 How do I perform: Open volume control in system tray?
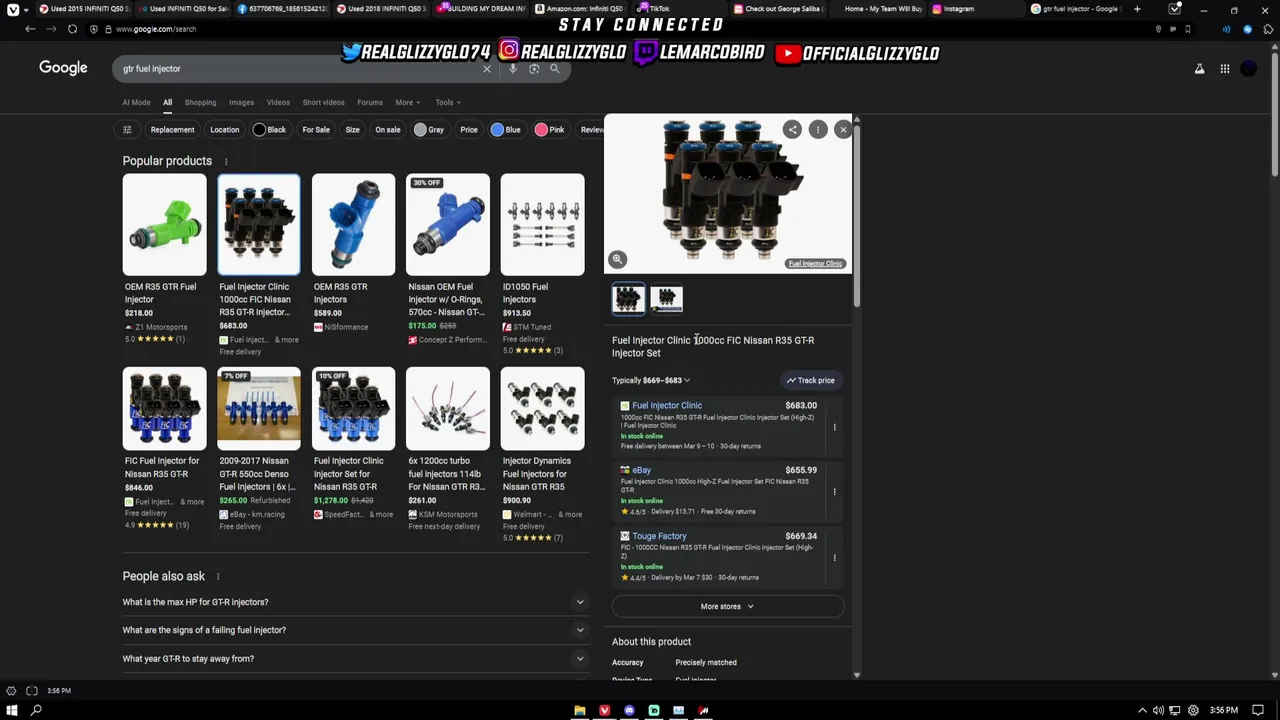tap(1160, 710)
